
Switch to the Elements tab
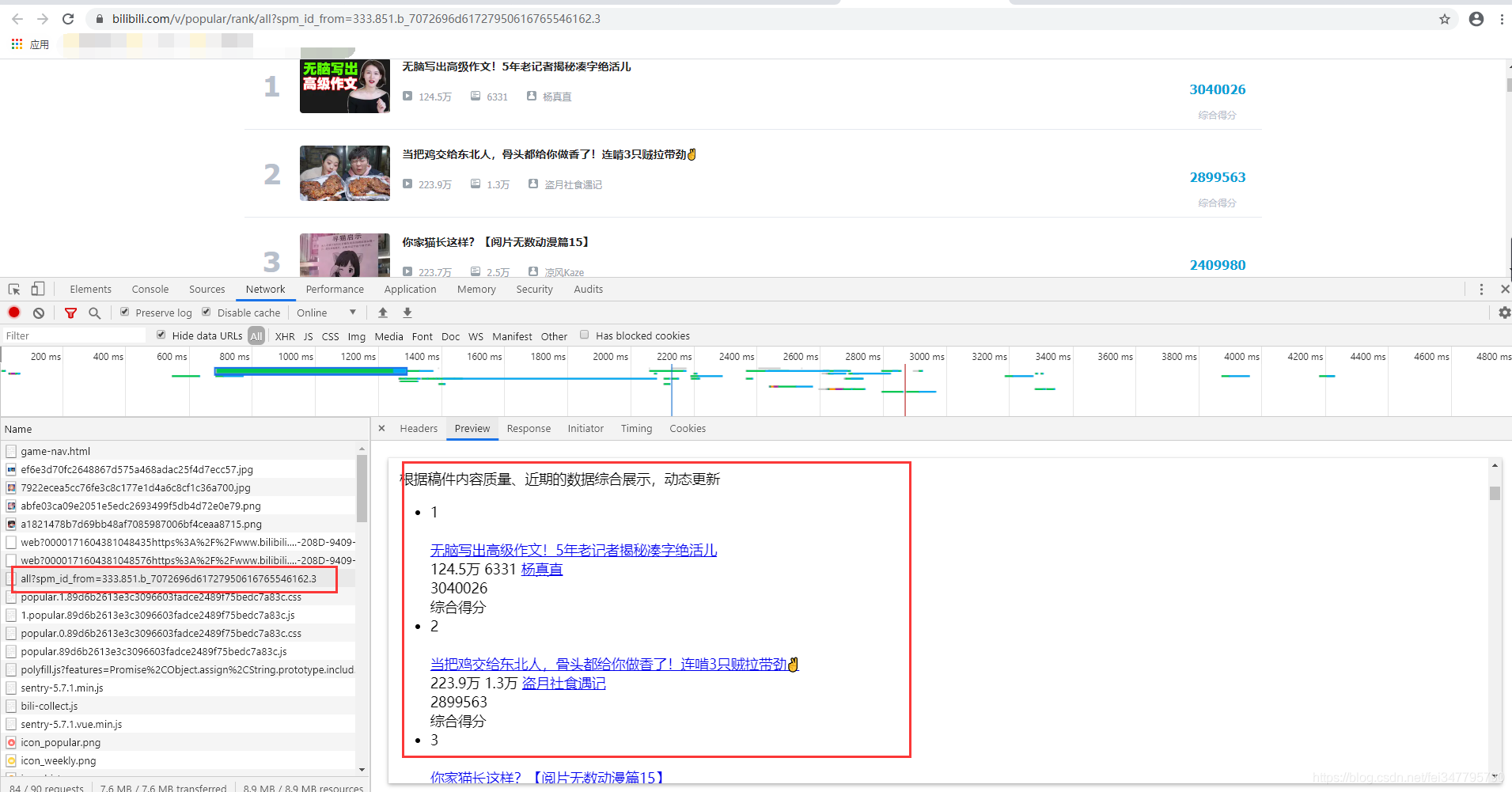click(90, 290)
